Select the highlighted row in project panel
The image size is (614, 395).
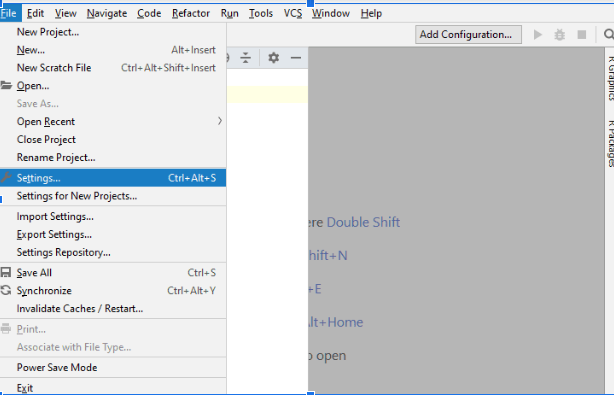click(267, 94)
